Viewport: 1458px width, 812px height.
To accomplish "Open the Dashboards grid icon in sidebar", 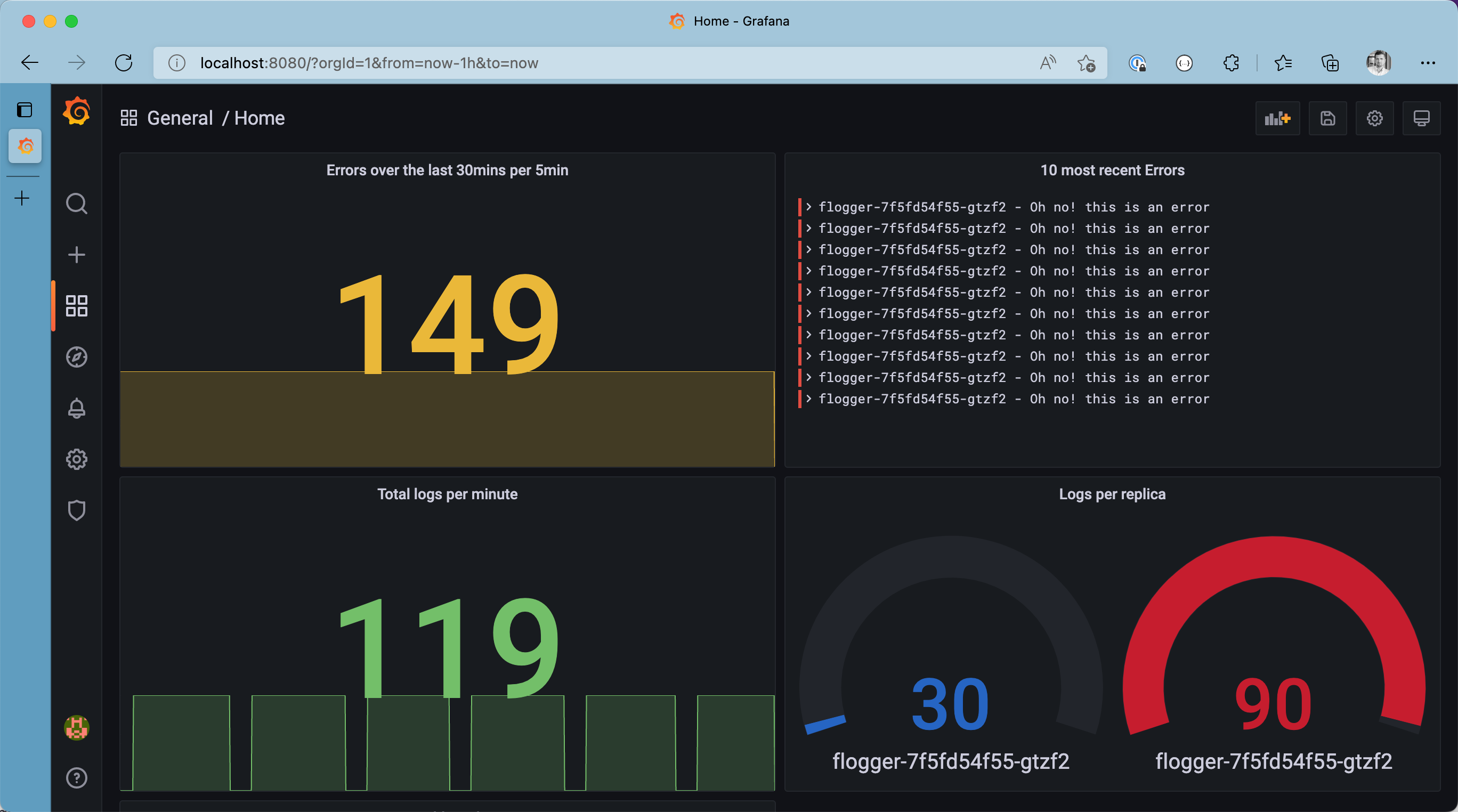I will [76, 305].
